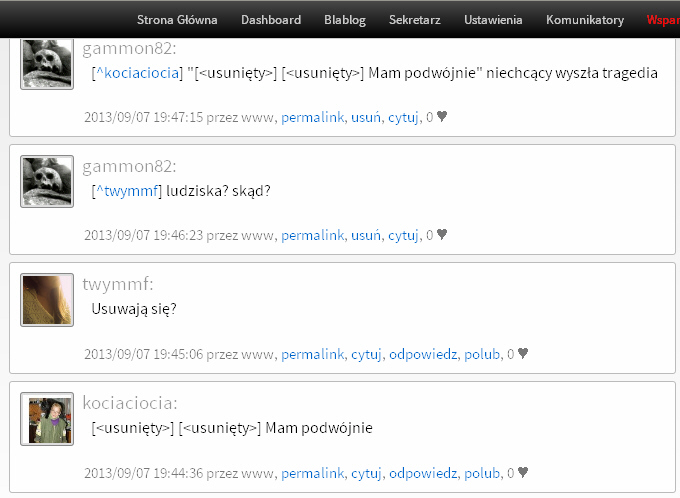Open kociaciocia's avatar picture
Image resolution: width=680 pixels, height=498 pixels.
click(x=47, y=419)
